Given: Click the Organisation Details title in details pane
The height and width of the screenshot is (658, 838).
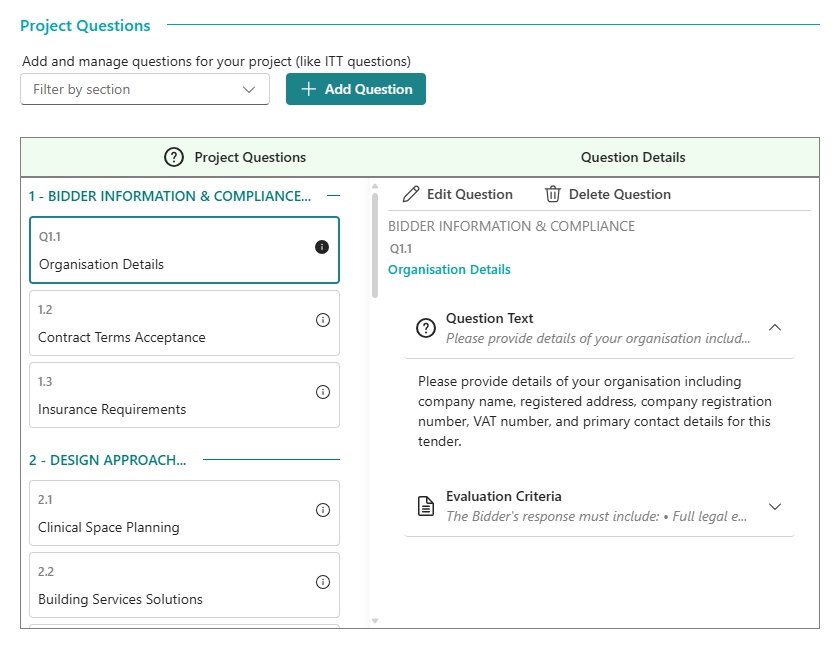Looking at the screenshot, I should 449,269.
